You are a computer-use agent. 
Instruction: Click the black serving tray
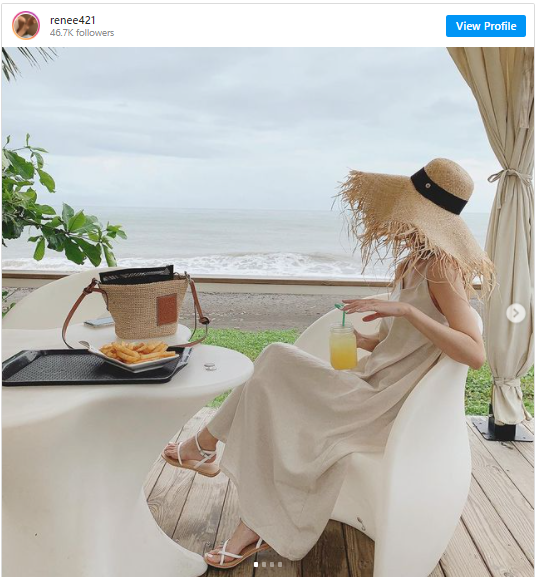coord(94,366)
